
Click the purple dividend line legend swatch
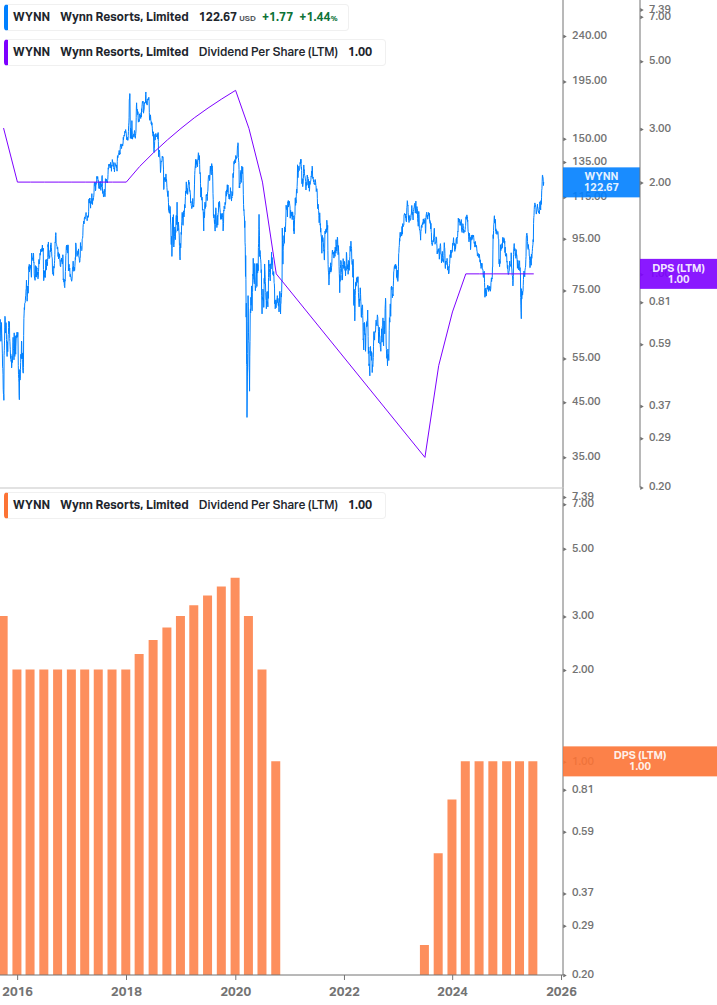pyautogui.click(x=8, y=51)
